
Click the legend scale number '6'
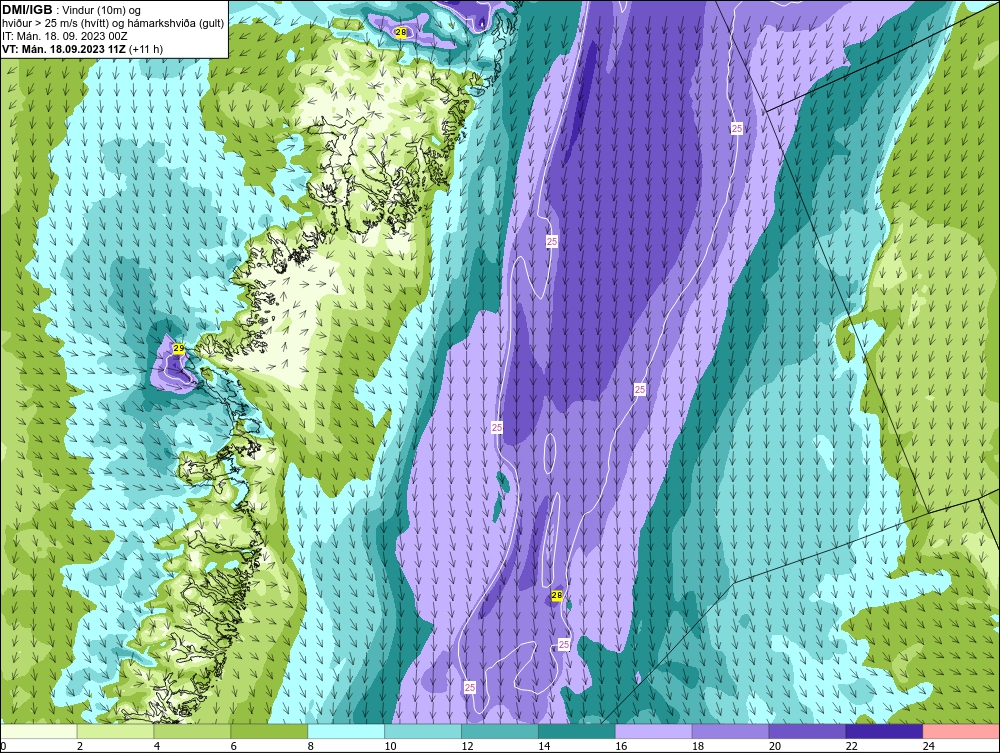[233, 746]
